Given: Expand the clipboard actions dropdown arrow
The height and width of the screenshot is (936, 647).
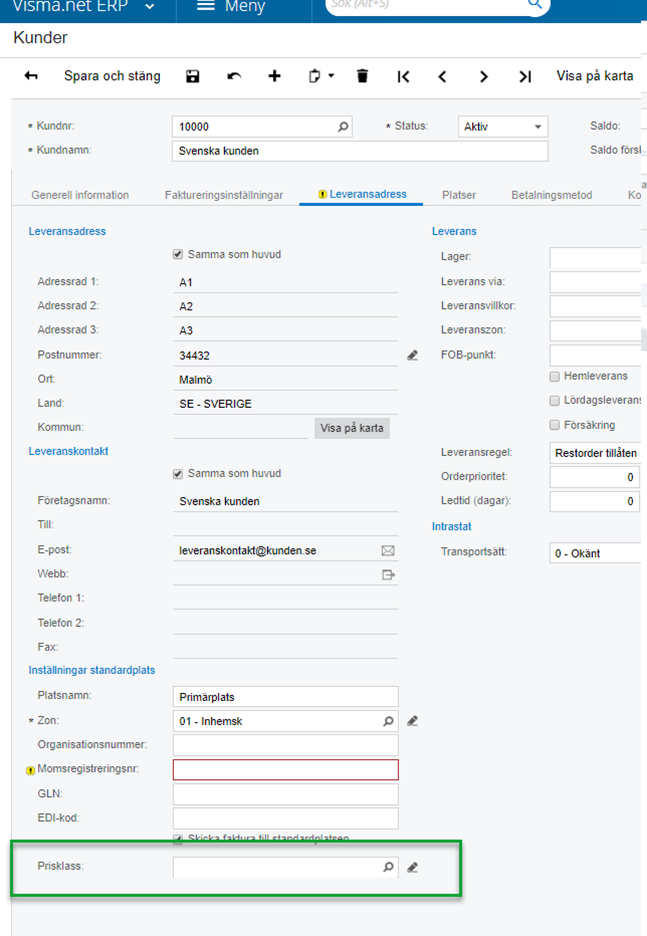Looking at the screenshot, I should pos(331,76).
